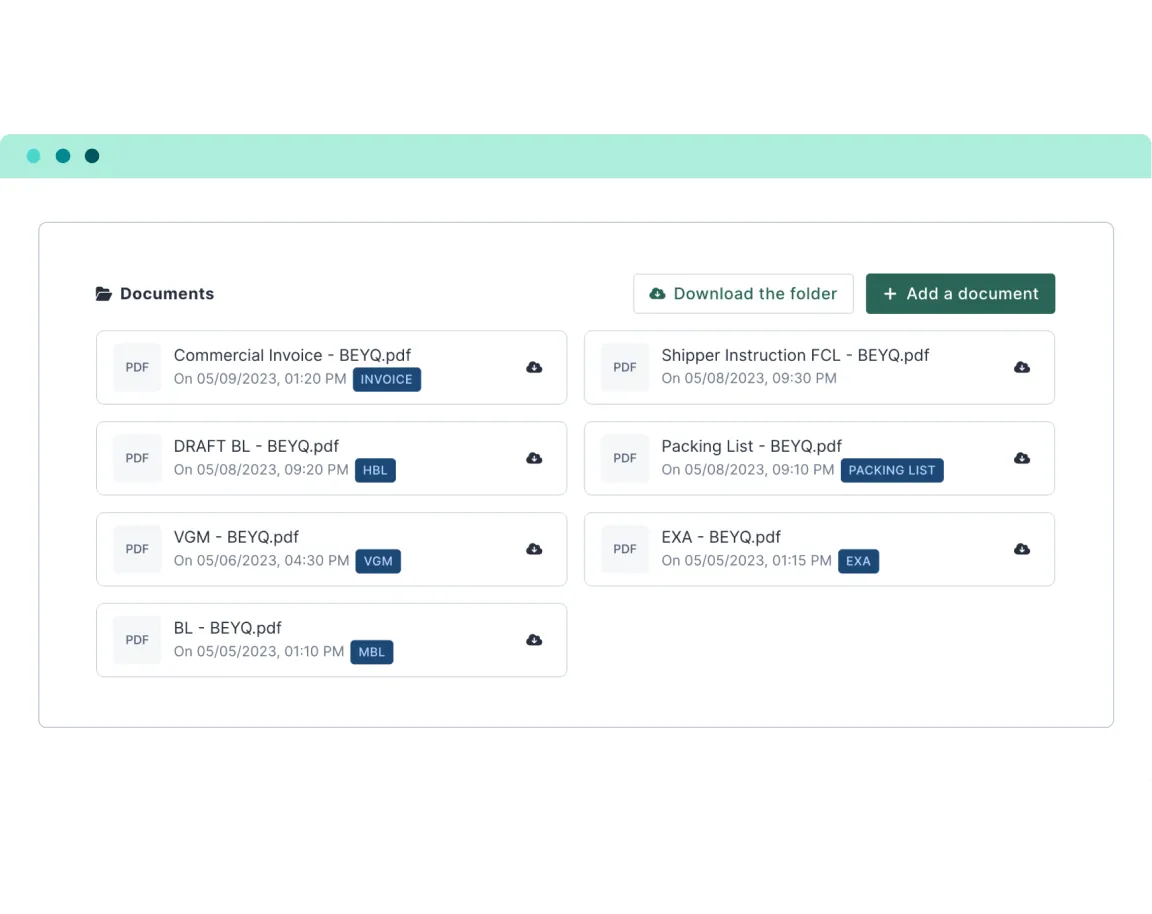Select date On 05/08/2023, 09:10 PM
This screenshot has width=1152, height=914.
(748, 469)
